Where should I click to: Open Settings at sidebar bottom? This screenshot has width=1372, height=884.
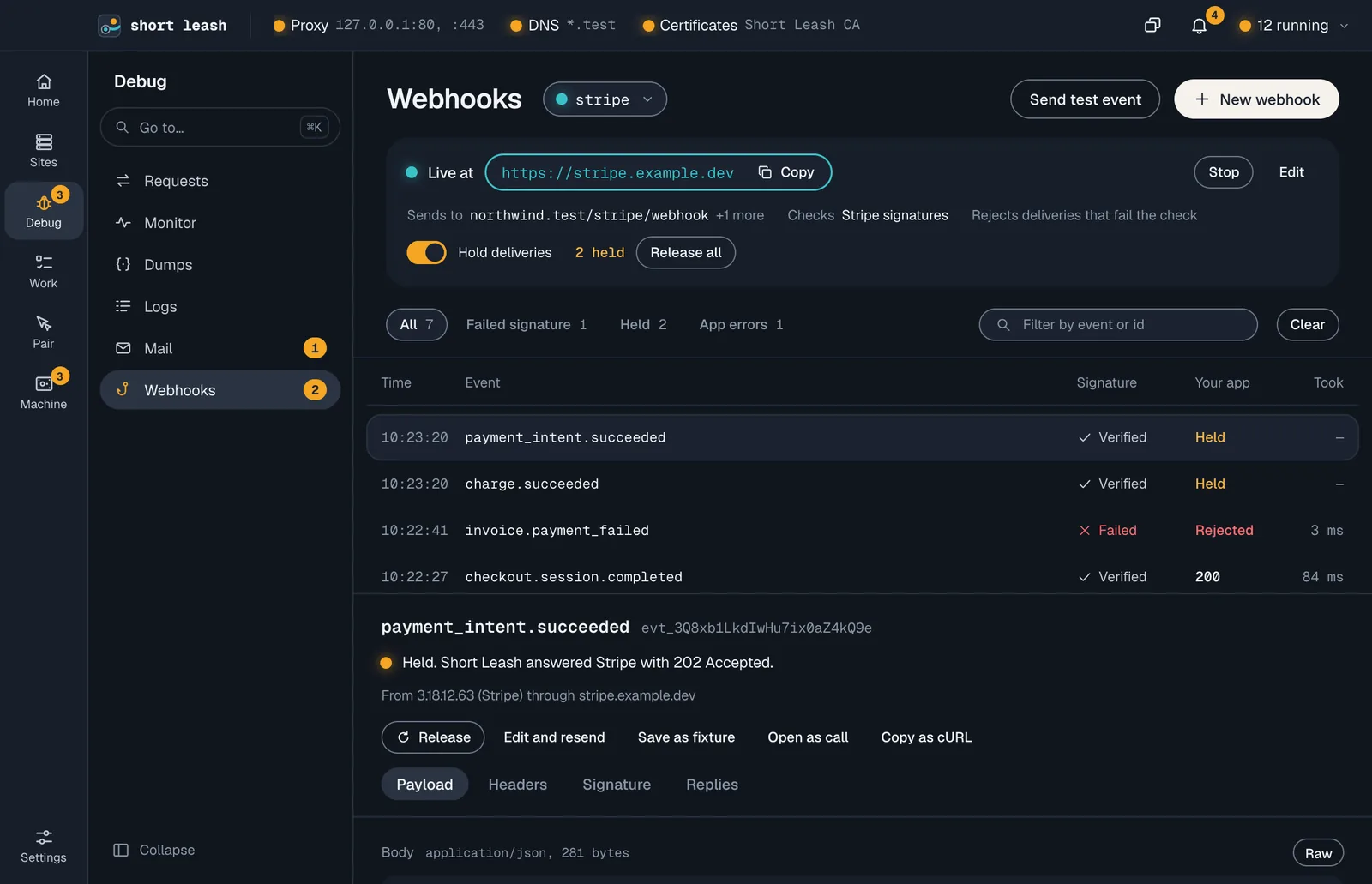pyautogui.click(x=44, y=845)
